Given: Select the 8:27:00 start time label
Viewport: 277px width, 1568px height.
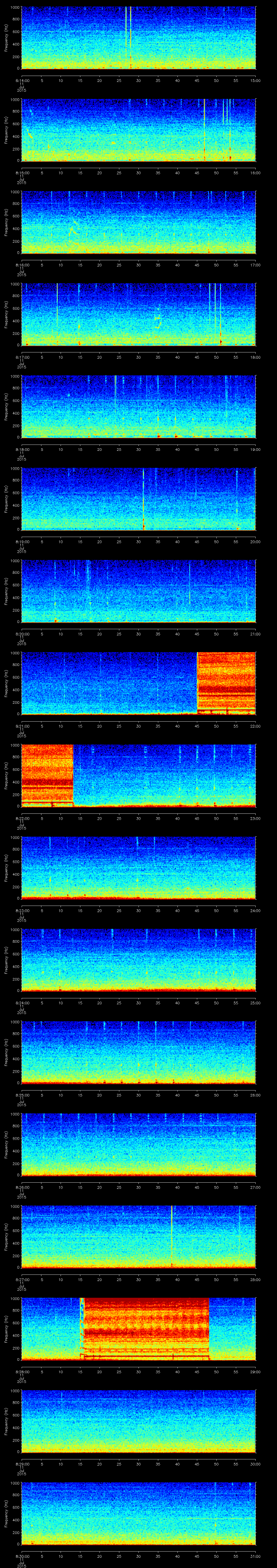Looking at the screenshot, I should pos(22,1279).
